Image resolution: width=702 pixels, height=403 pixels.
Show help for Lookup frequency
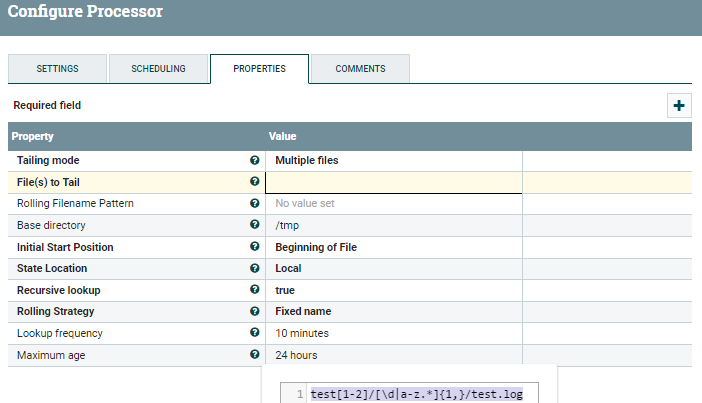point(255,333)
